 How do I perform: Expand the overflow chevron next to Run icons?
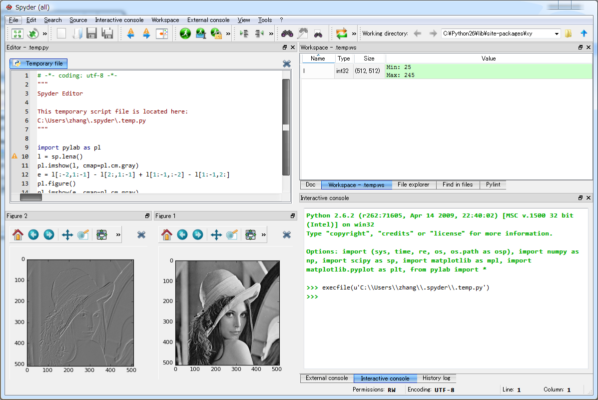click(228, 34)
